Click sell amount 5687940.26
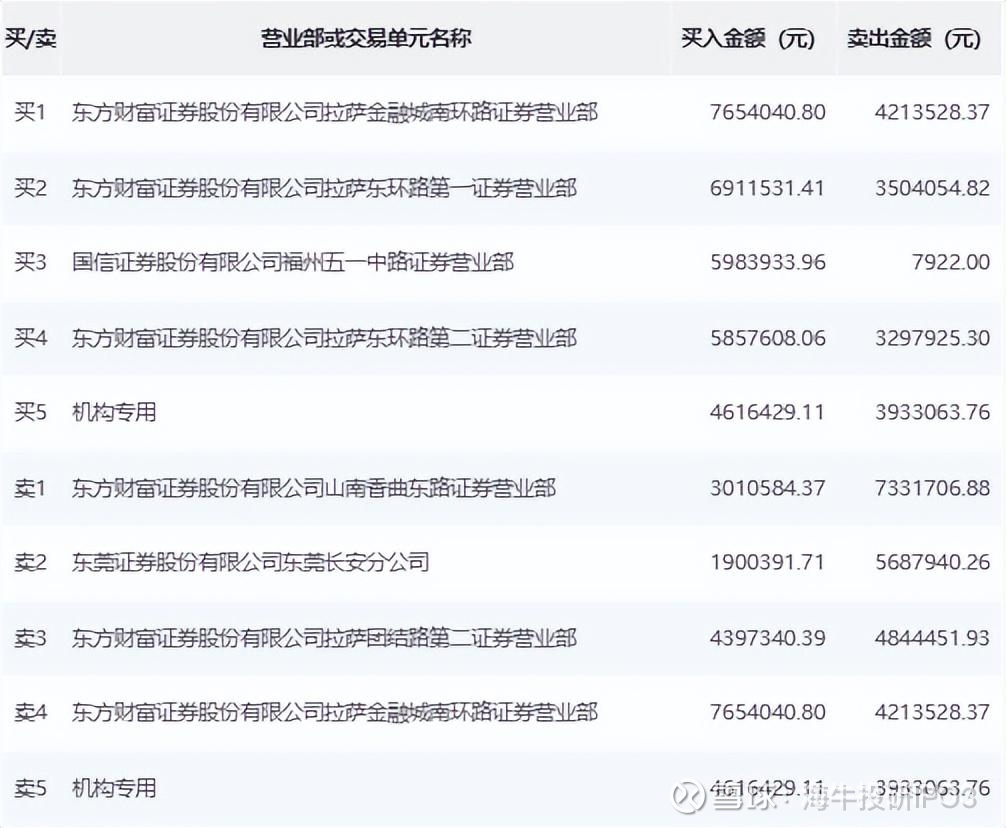Image resolution: width=1006 pixels, height=828 pixels. pyautogui.click(x=932, y=562)
